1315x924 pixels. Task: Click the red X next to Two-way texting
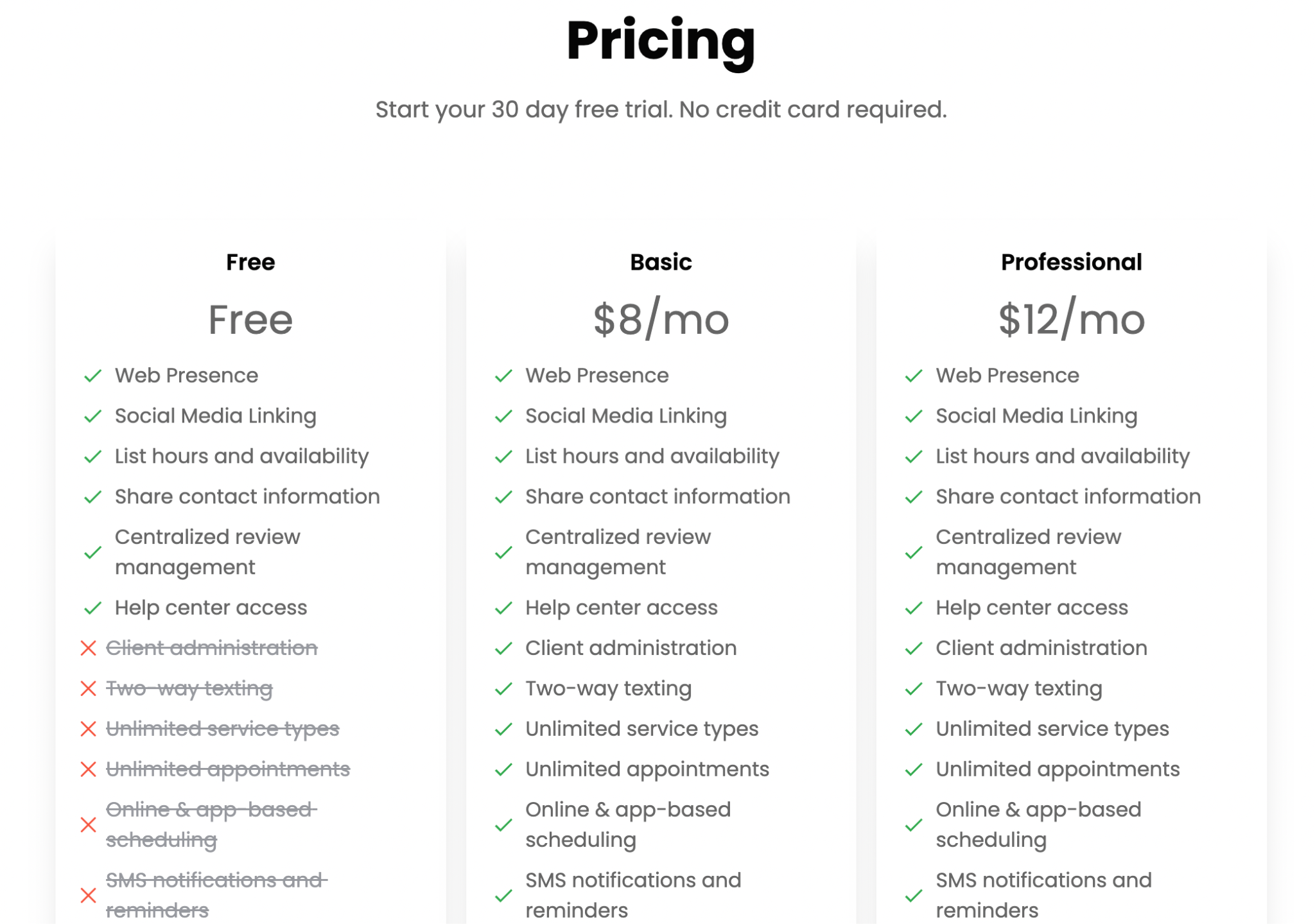pos(89,689)
